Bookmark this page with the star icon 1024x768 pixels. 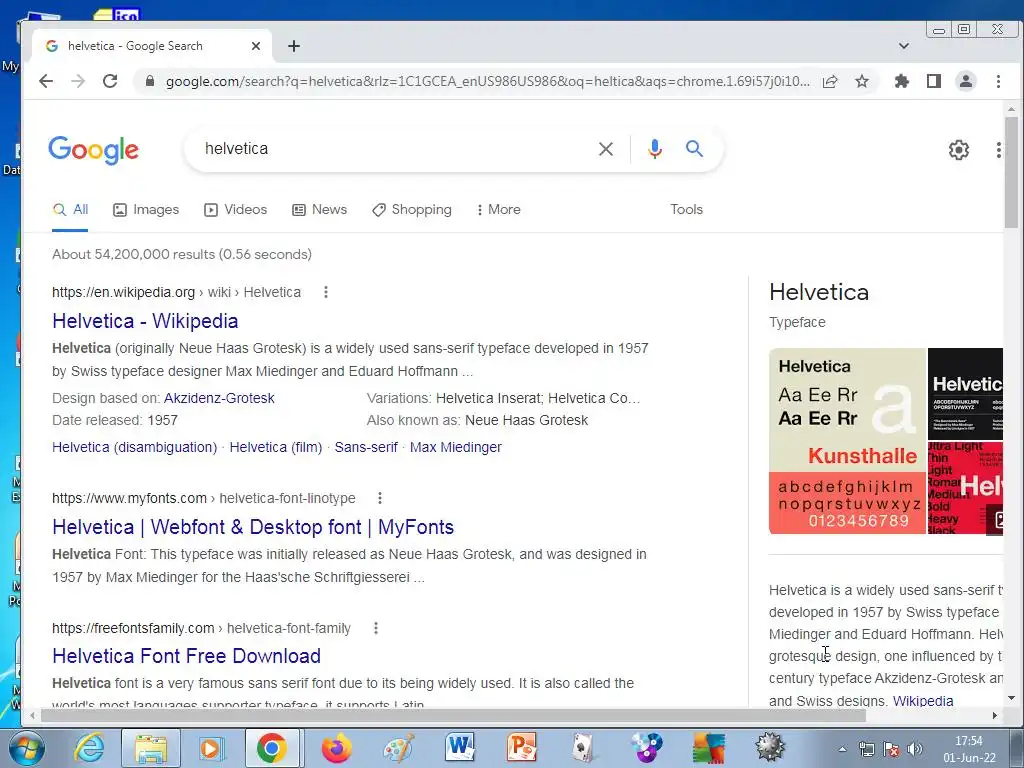pyautogui.click(x=862, y=81)
